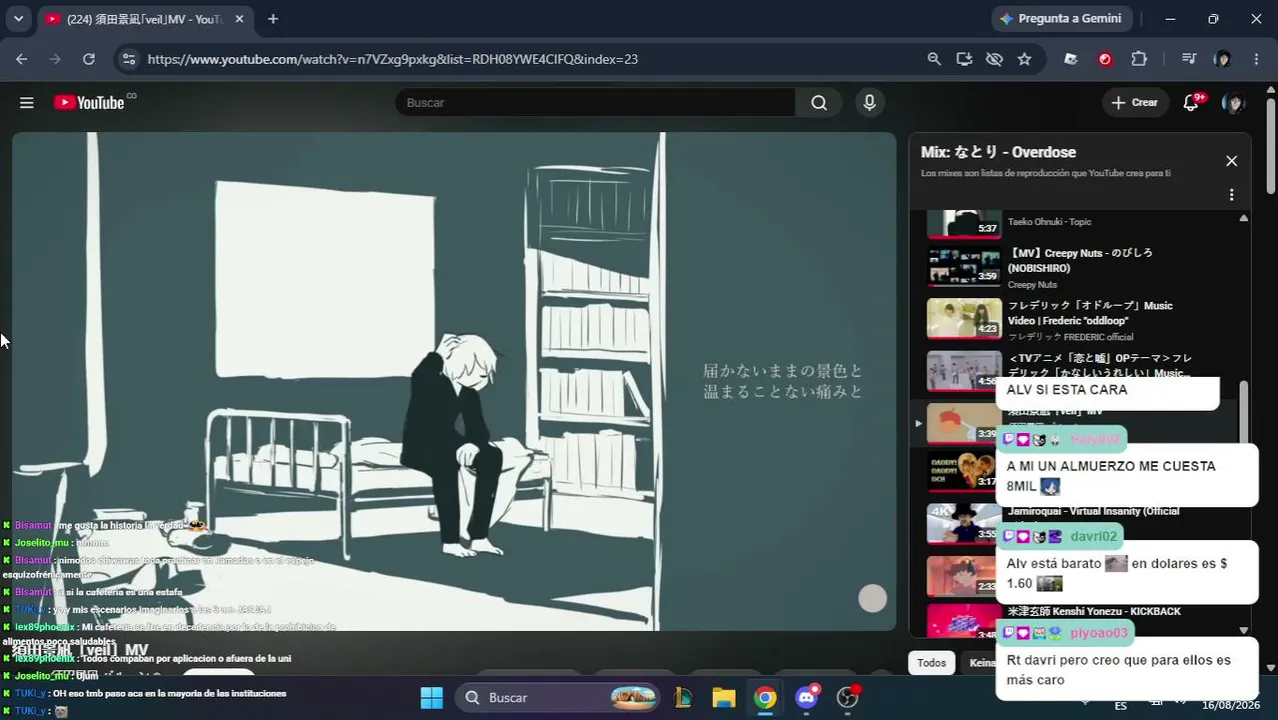Open the YouTube account avatar menu
1278x720 pixels.
click(x=1234, y=103)
